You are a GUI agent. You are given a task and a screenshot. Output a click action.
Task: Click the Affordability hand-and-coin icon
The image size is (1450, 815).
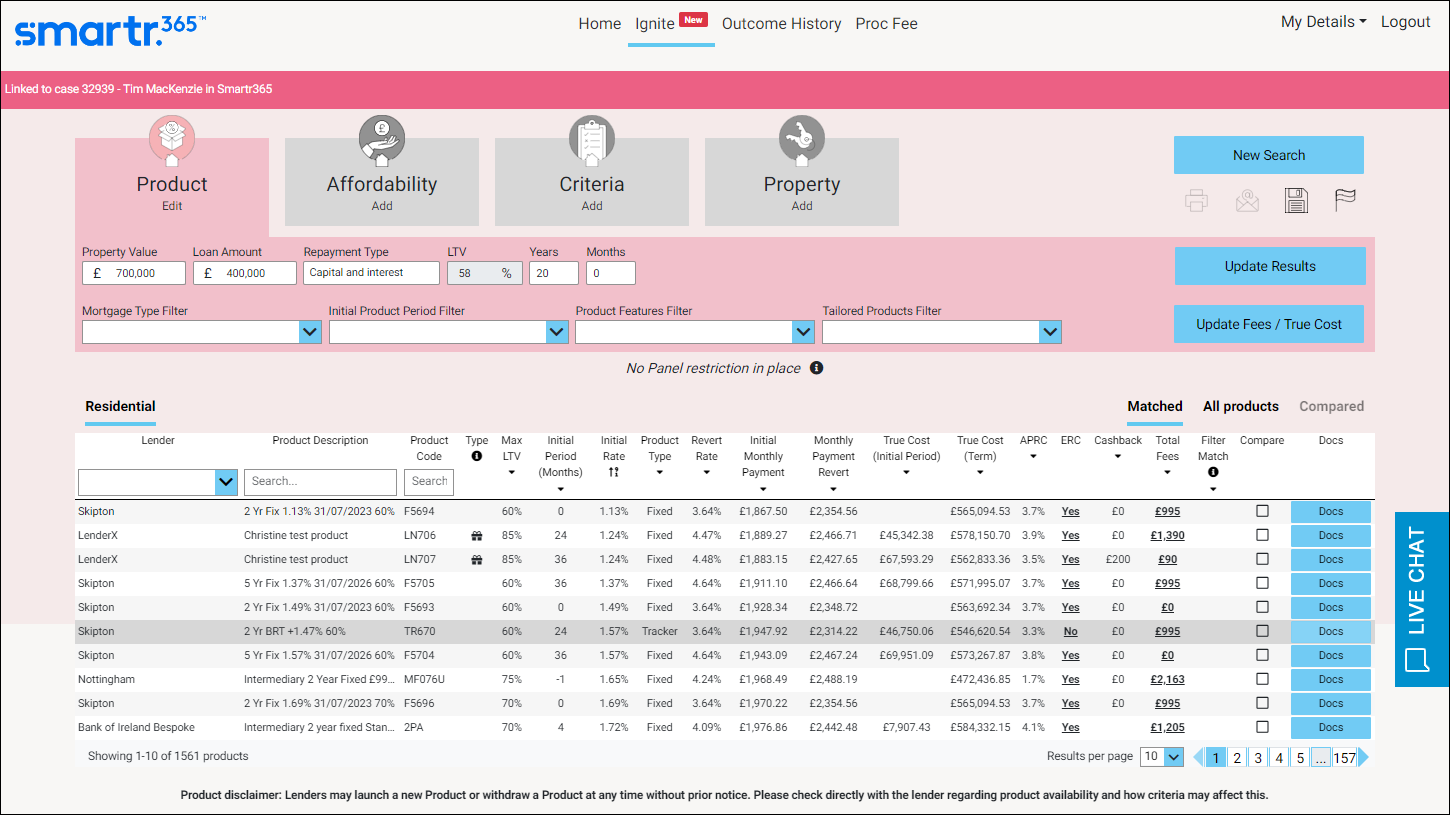[x=382, y=140]
